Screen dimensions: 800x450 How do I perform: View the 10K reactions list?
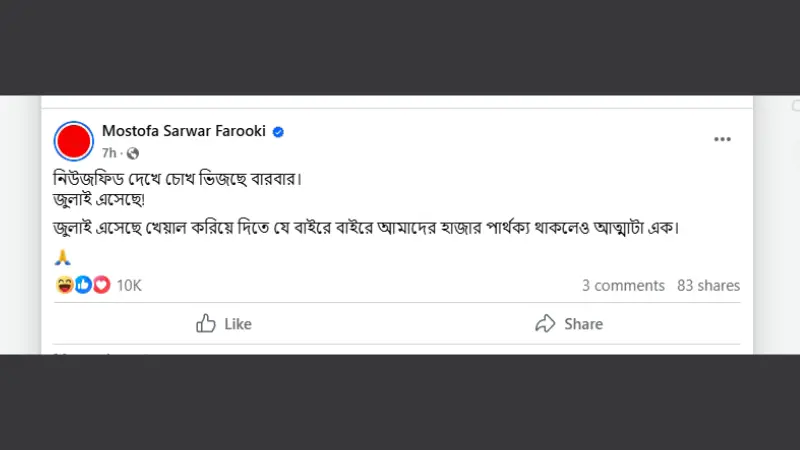129,285
